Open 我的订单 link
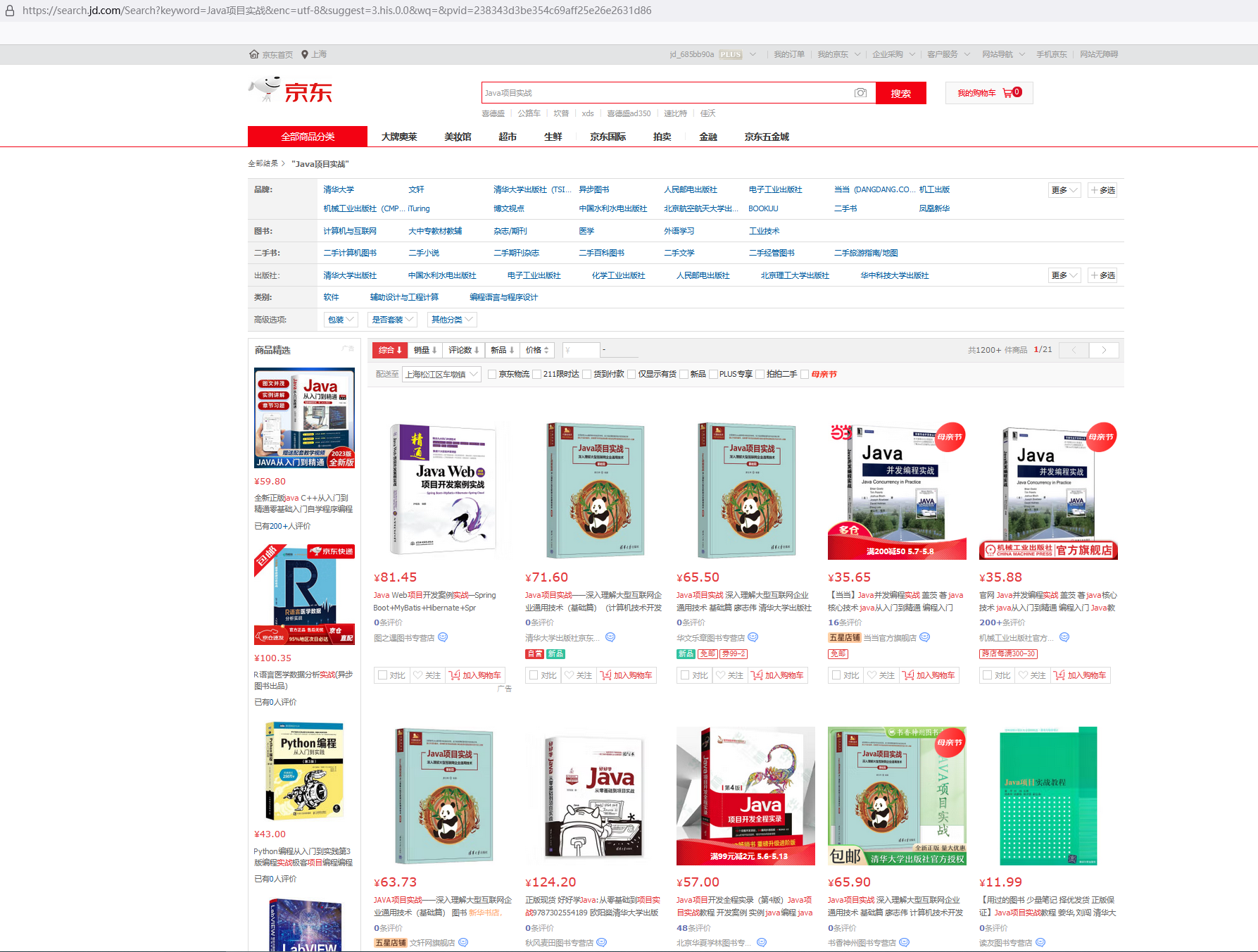The width and height of the screenshot is (1258, 952). click(788, 54)
